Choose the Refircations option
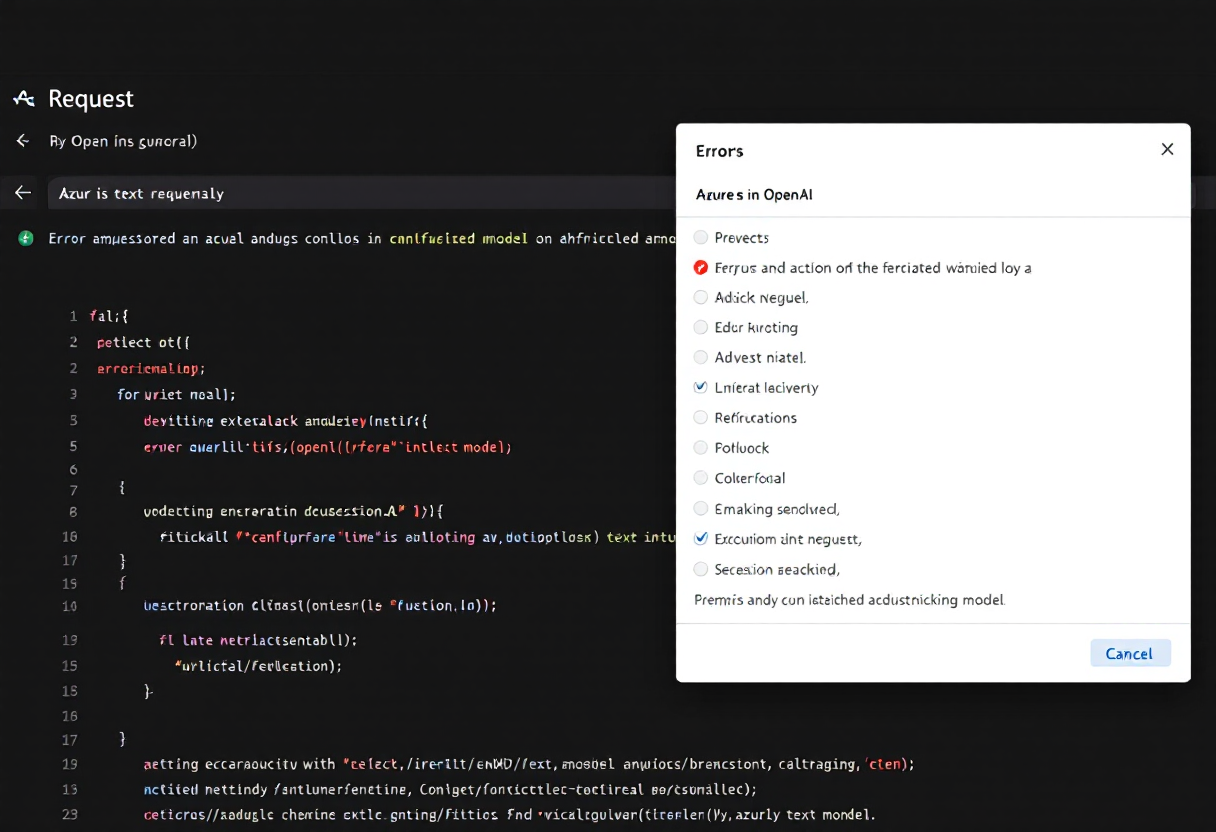This screenshot has height=832, width=1216. pos(701,418)
